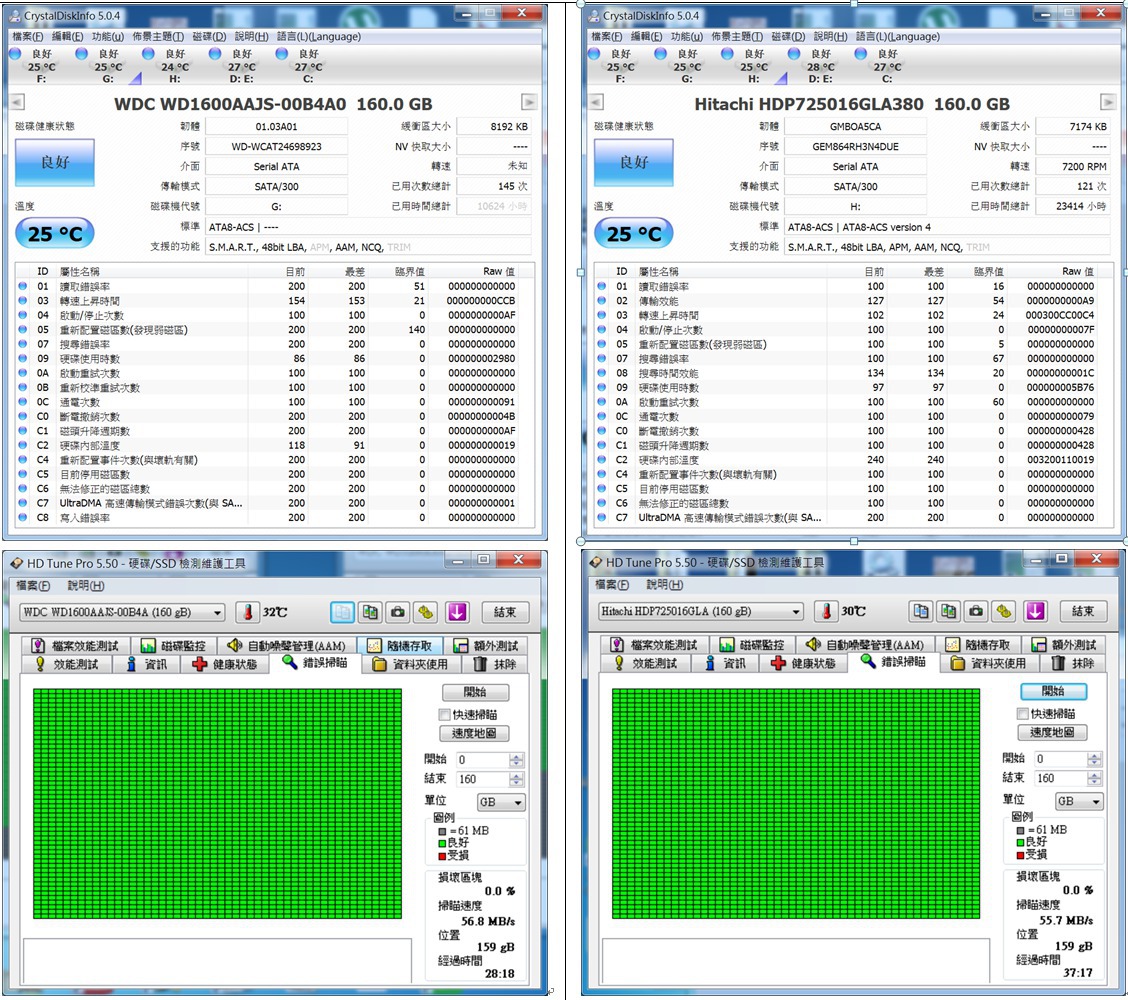Image resolution: width=1128 pixels, height=1000 pixels.
Task: Open 檔案(F) menu in Hitachi HD Tune
Action: pyautogui.click(x=612, y=585)
